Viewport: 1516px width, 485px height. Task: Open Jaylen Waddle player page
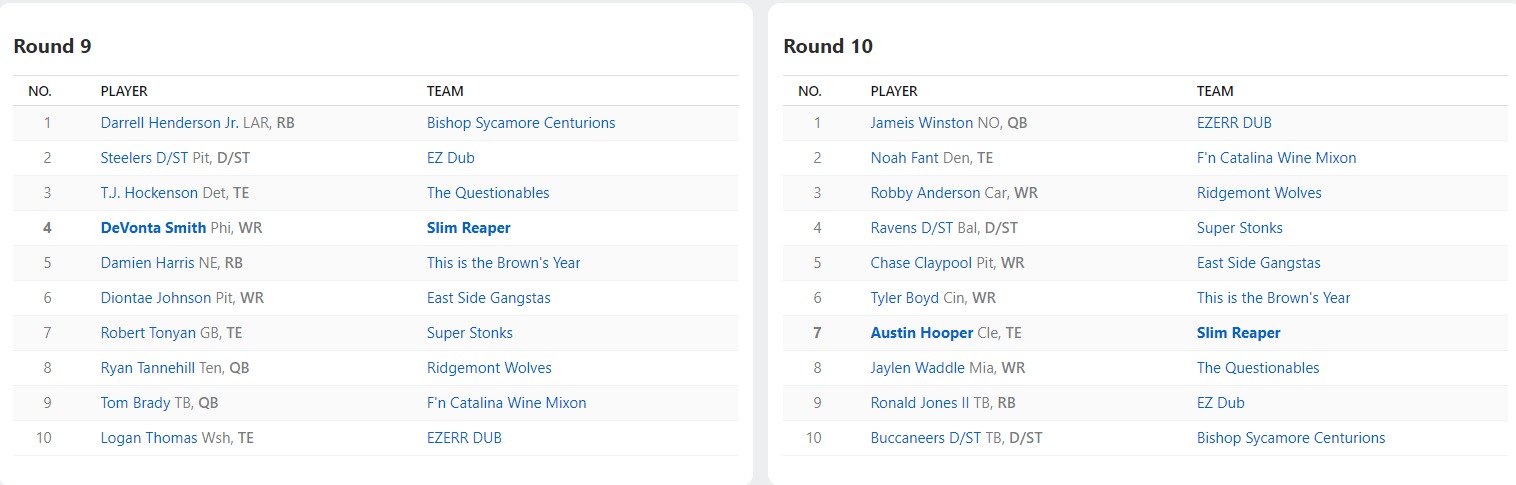pos(917,368)
